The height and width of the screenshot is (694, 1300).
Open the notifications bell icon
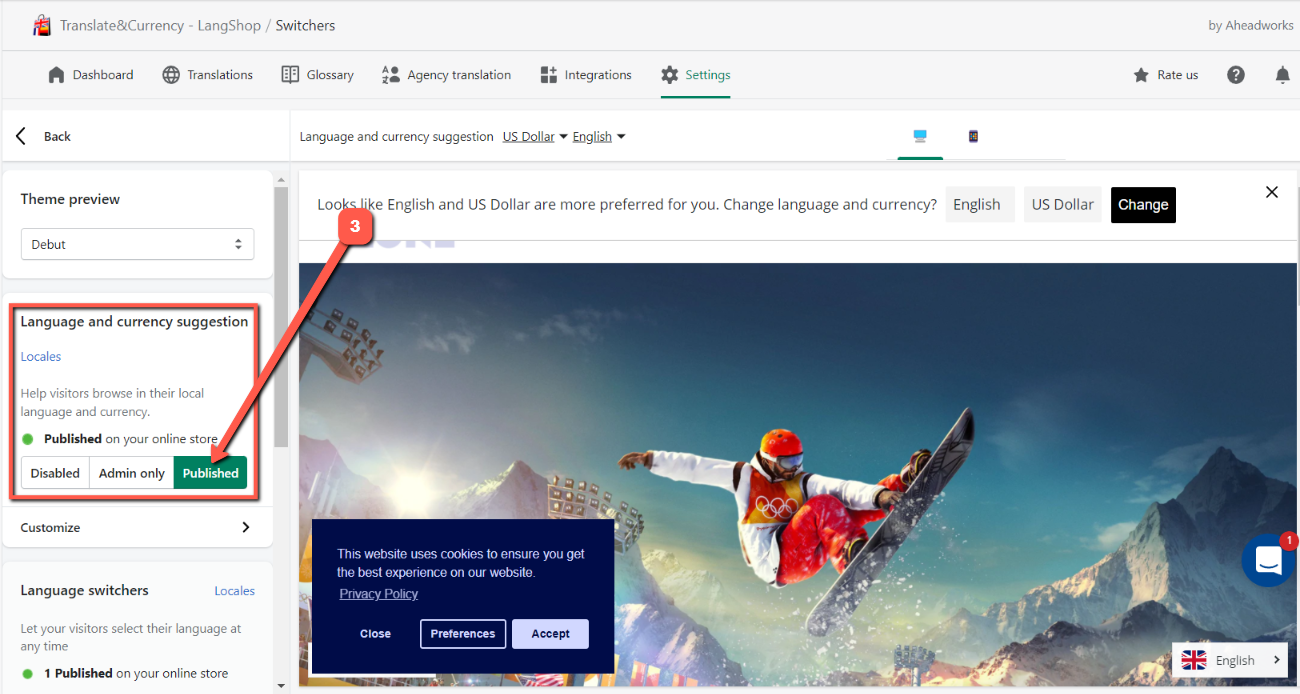click(1282, 75)
